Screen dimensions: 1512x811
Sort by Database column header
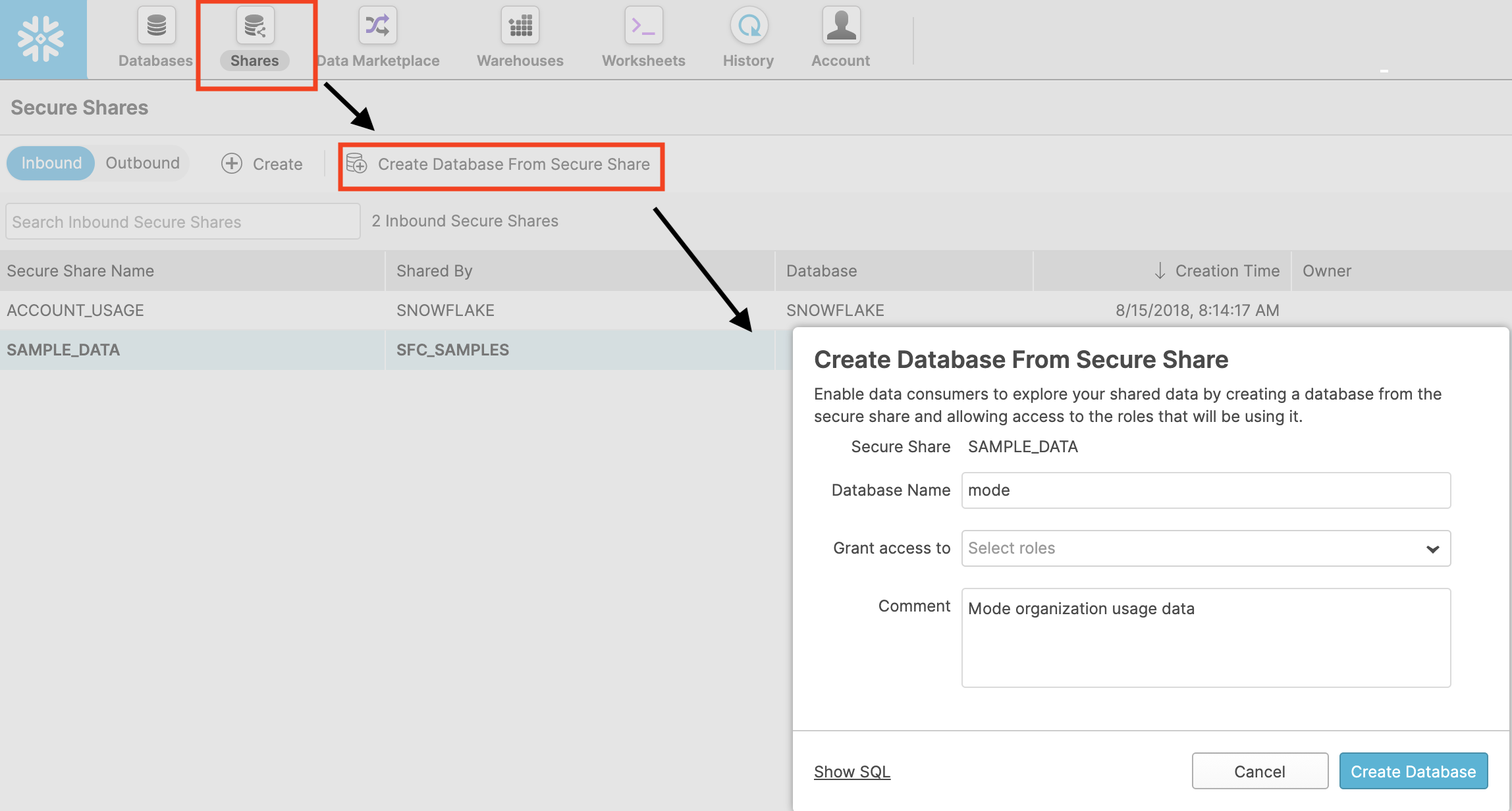coord(904,271)
